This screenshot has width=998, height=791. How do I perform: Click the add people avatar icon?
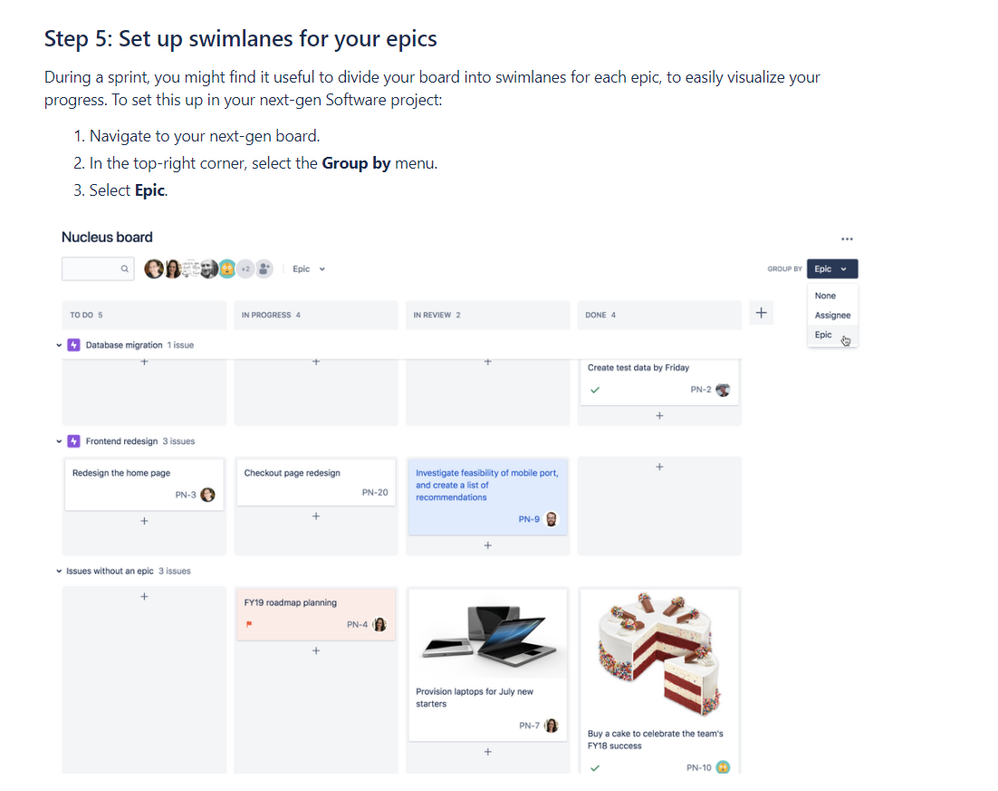pos(264,269)
